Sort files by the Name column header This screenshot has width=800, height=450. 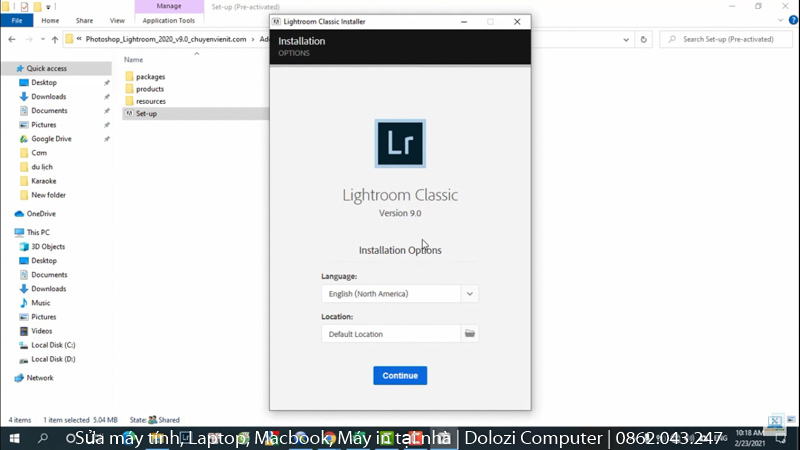pos(134,60)
